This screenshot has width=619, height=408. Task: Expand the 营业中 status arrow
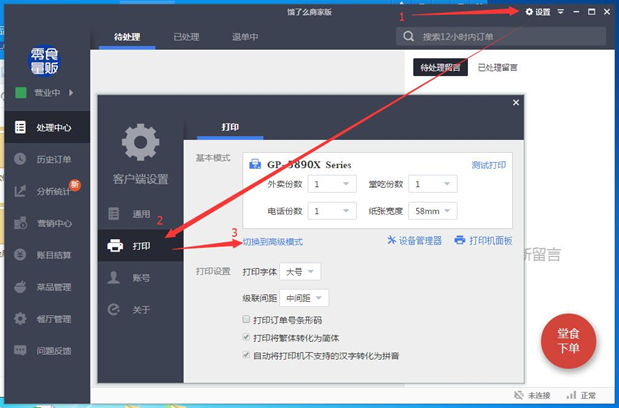point(71,93)
